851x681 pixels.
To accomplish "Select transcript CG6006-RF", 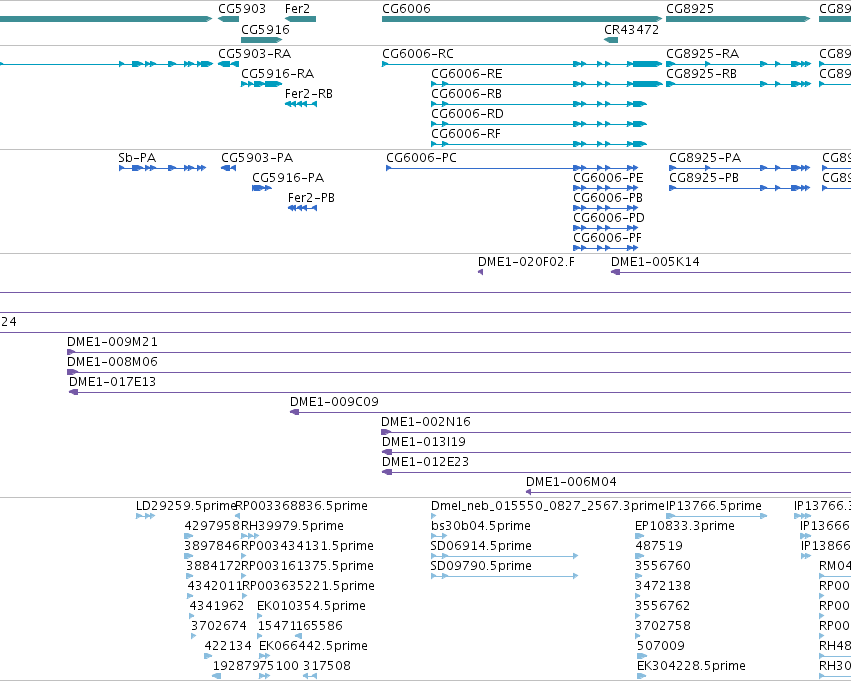I will (x=466, y=134).
